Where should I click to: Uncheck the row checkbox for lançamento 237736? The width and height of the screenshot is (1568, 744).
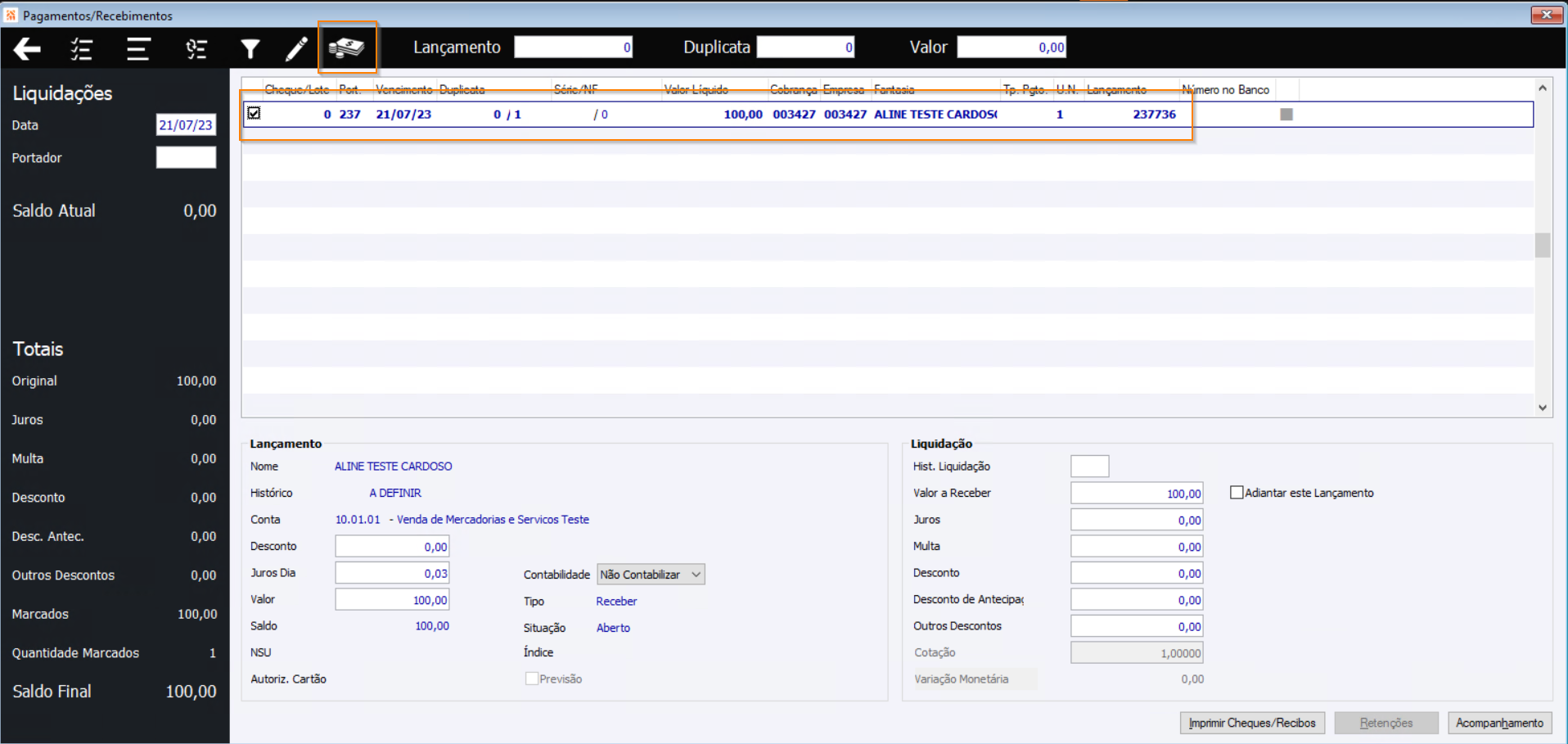point(254,113)
